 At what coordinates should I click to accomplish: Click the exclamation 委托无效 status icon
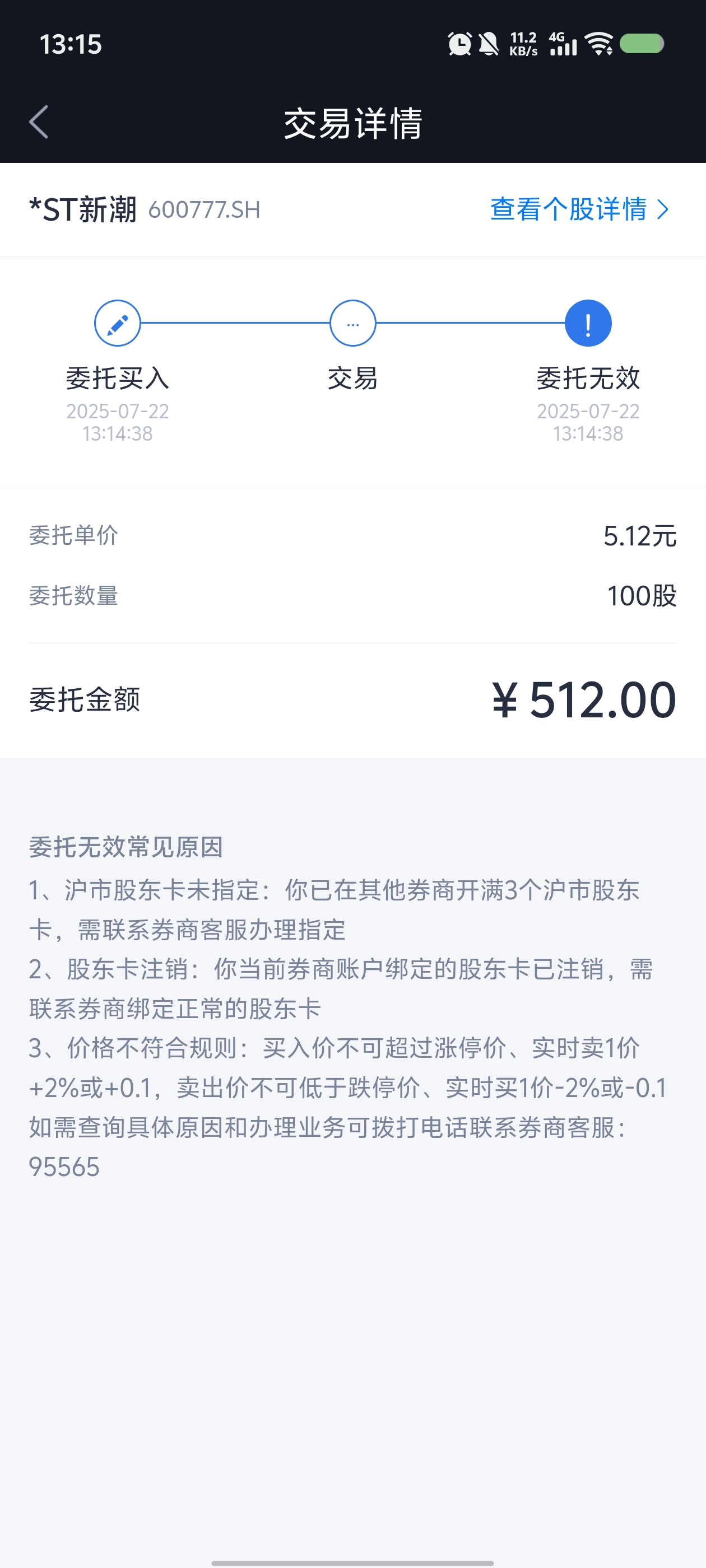[588, 323]
